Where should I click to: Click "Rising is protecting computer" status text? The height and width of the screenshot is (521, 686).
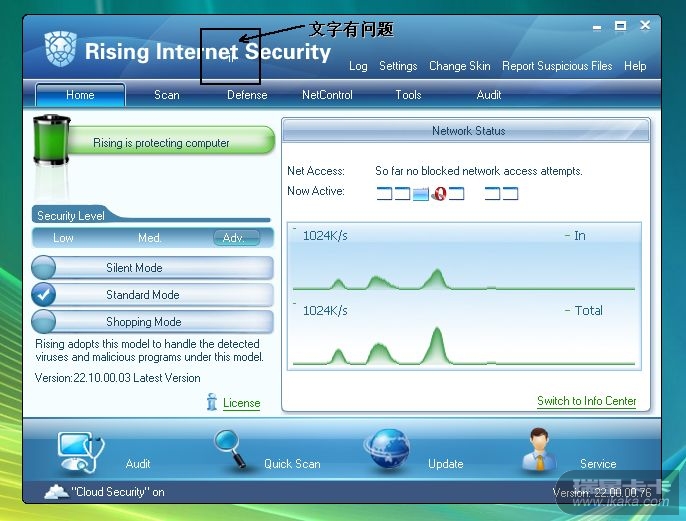(x=161, y=143)
